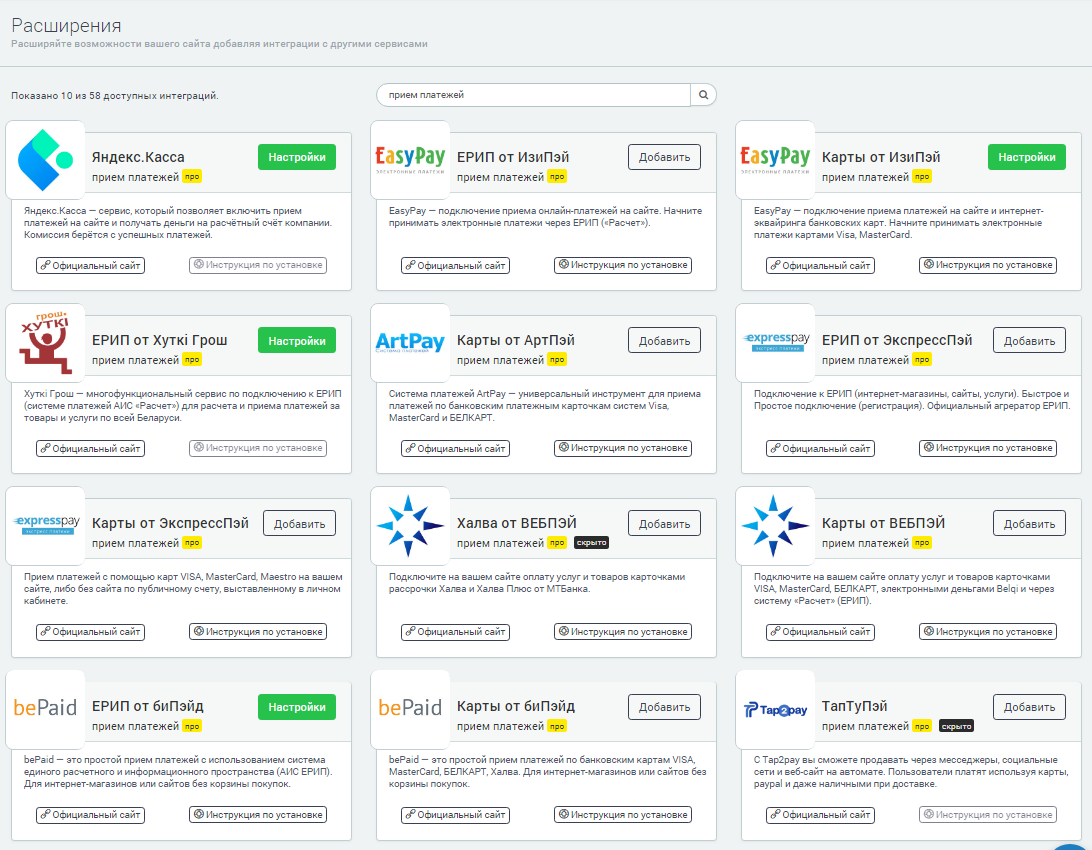Open Официальный сайт for Карты от АртПэй
1092x850 pixels.
[x=455, y=448]
